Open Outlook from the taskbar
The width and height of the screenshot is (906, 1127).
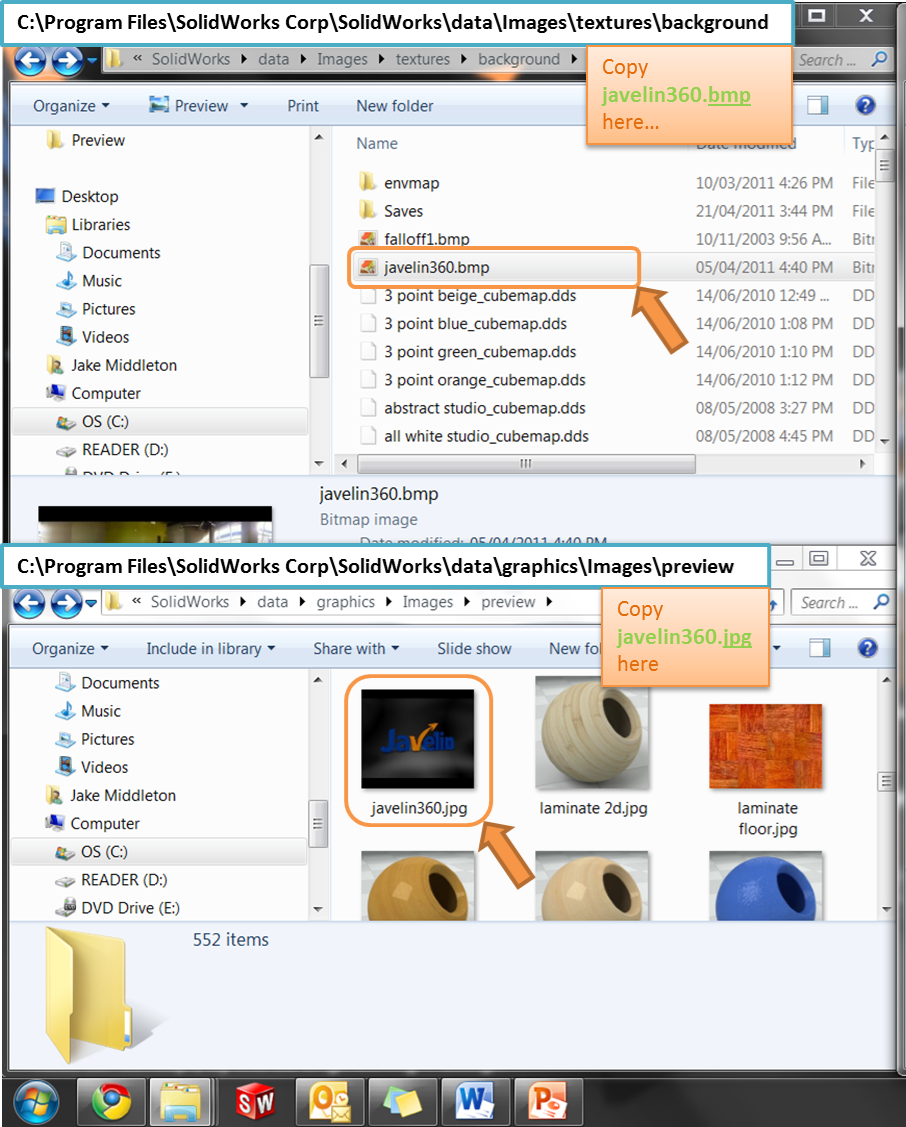click(329, 1102)
